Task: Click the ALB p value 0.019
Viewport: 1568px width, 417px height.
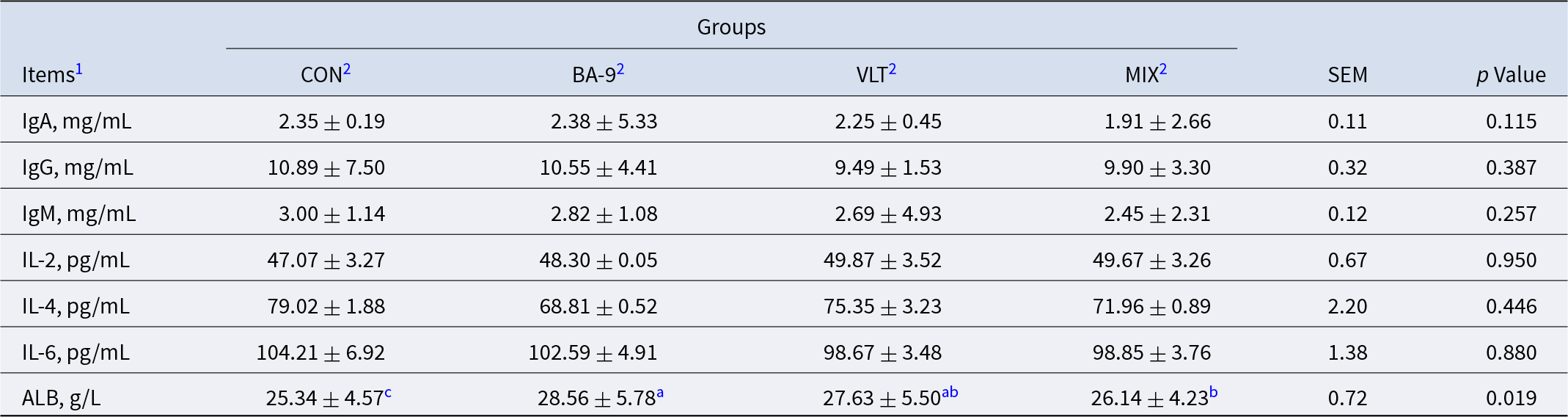Action: (x=1511, y=398)
